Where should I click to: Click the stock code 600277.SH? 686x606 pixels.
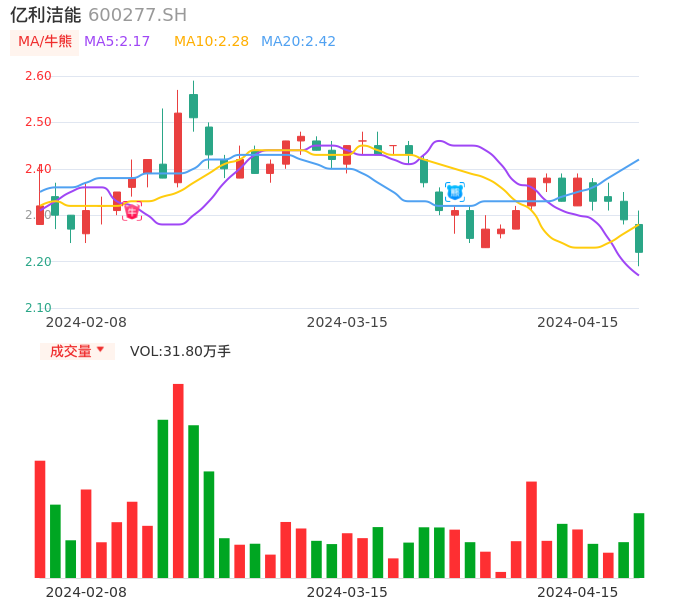click(137, 15)
